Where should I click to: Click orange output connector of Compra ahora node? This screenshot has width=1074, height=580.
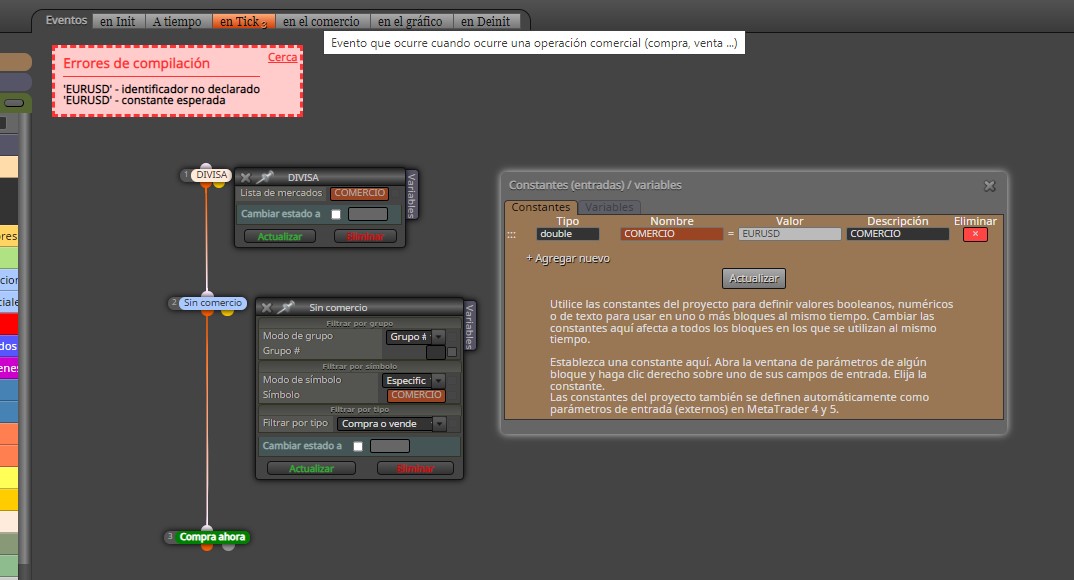pyautogui.click(x=207, y=546)
